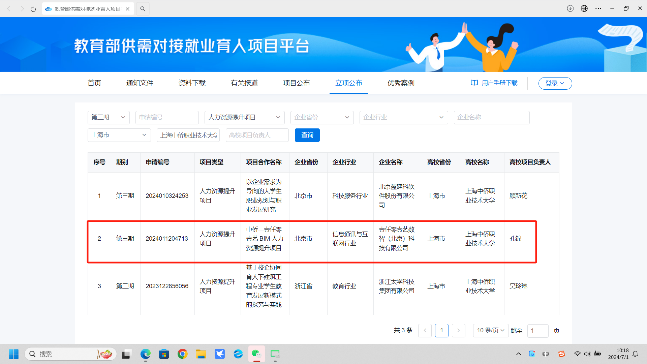The image size is (647, 364).
Task: Click the project name cell in row 3
Action: pyautogui.click(x=264, y=286)
